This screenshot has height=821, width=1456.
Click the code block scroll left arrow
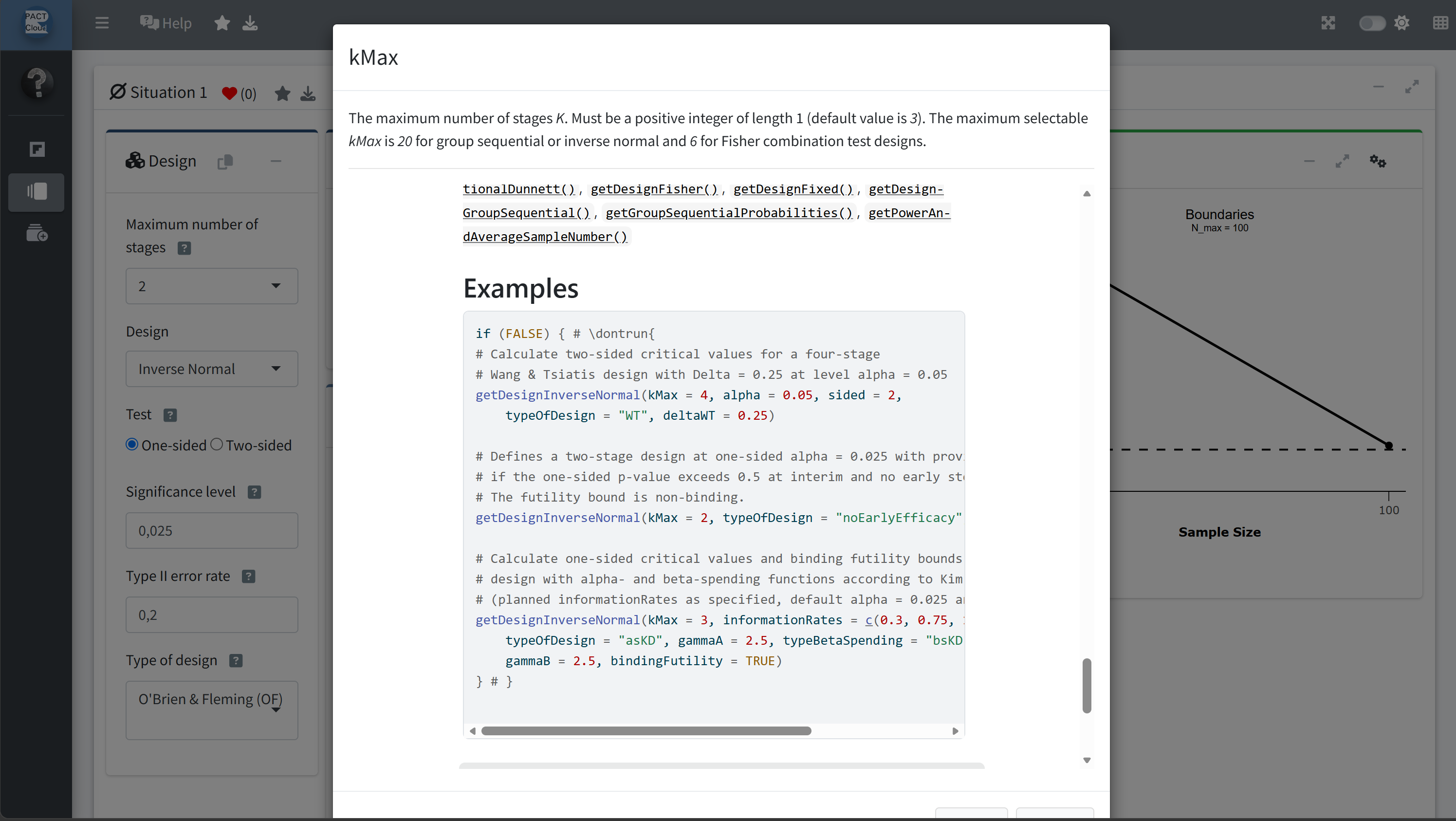[473, 730]
